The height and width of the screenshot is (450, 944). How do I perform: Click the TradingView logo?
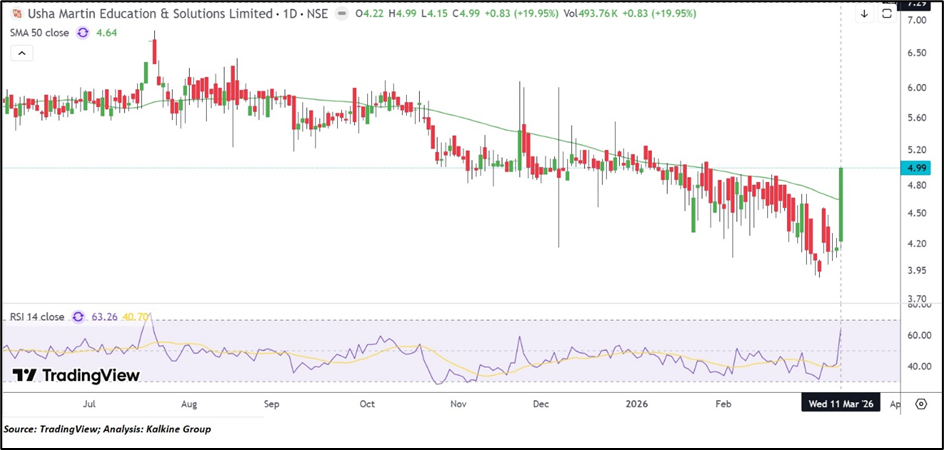(x=76, y=375)
